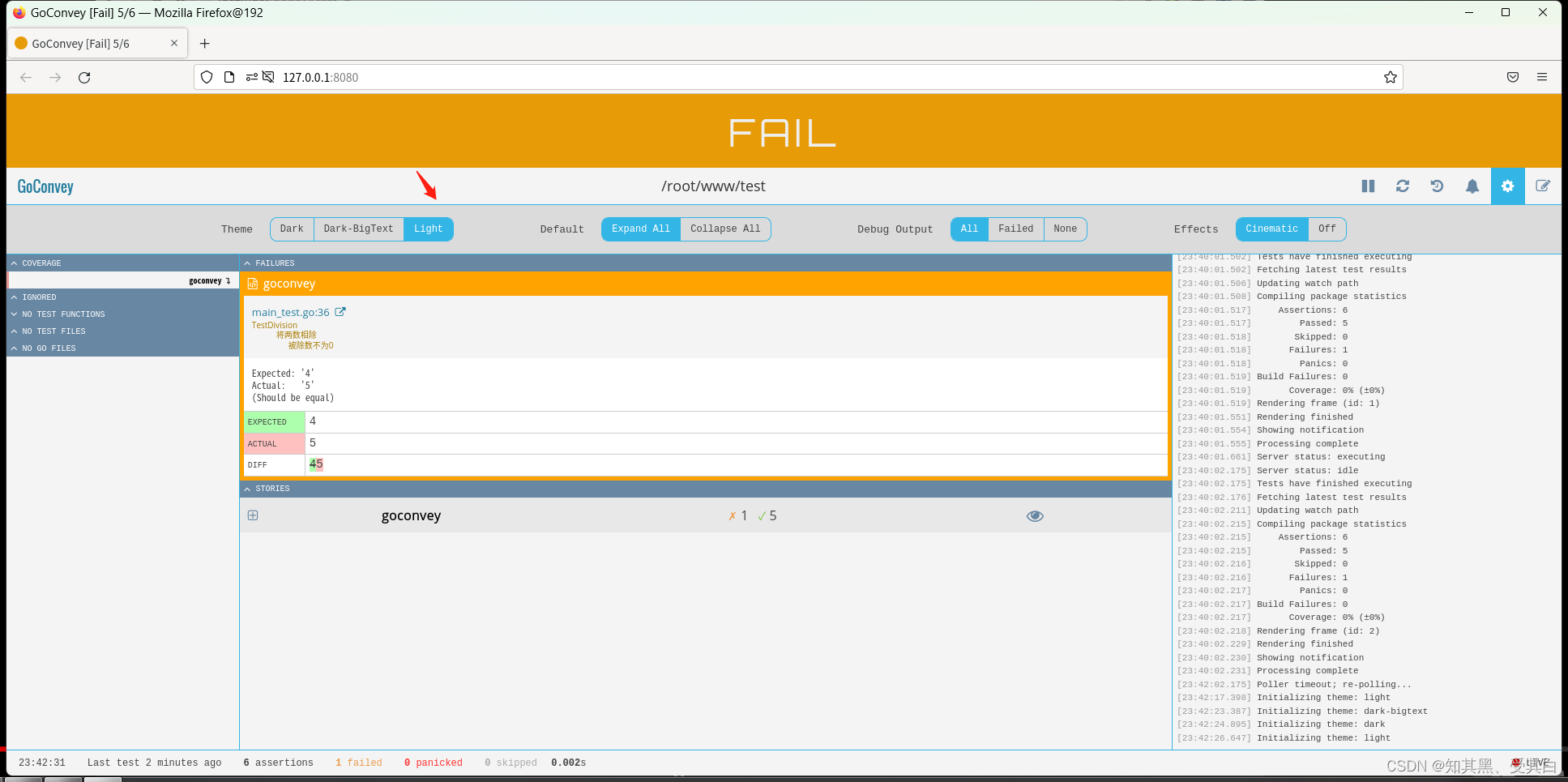The image size is (1568, 782).
Task: Open main_test.go:36 link
Action: click(x=291, y=313)
